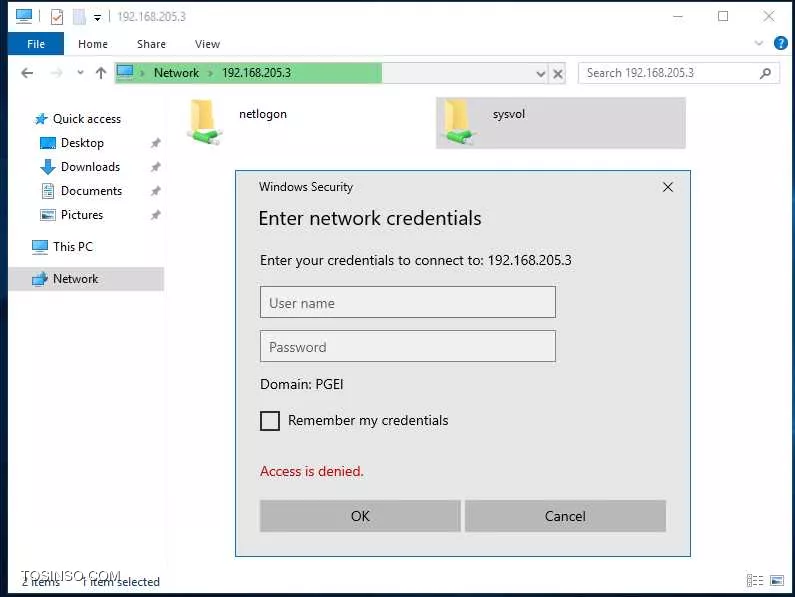The image size is (795, 597).
Task: Minimize the Explorer window
Action: coord(678,16)
